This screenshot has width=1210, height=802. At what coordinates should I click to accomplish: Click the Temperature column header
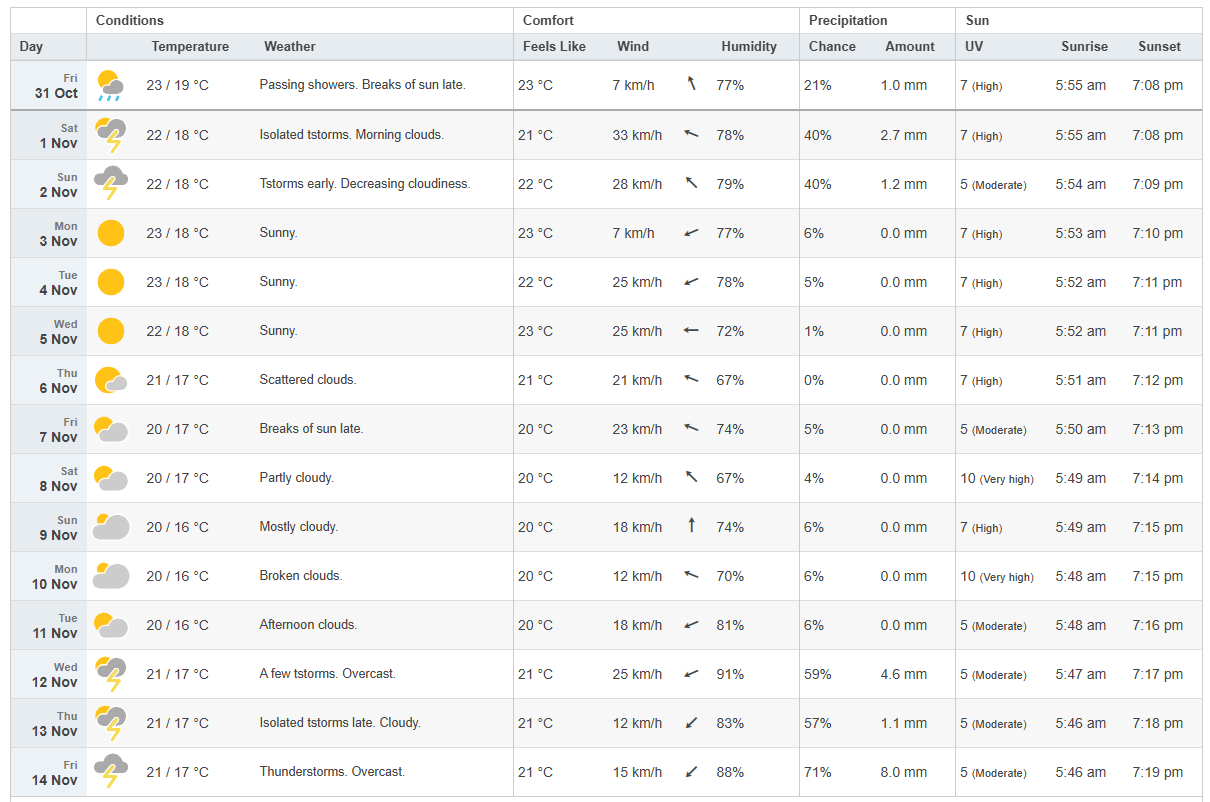[190, 46]
